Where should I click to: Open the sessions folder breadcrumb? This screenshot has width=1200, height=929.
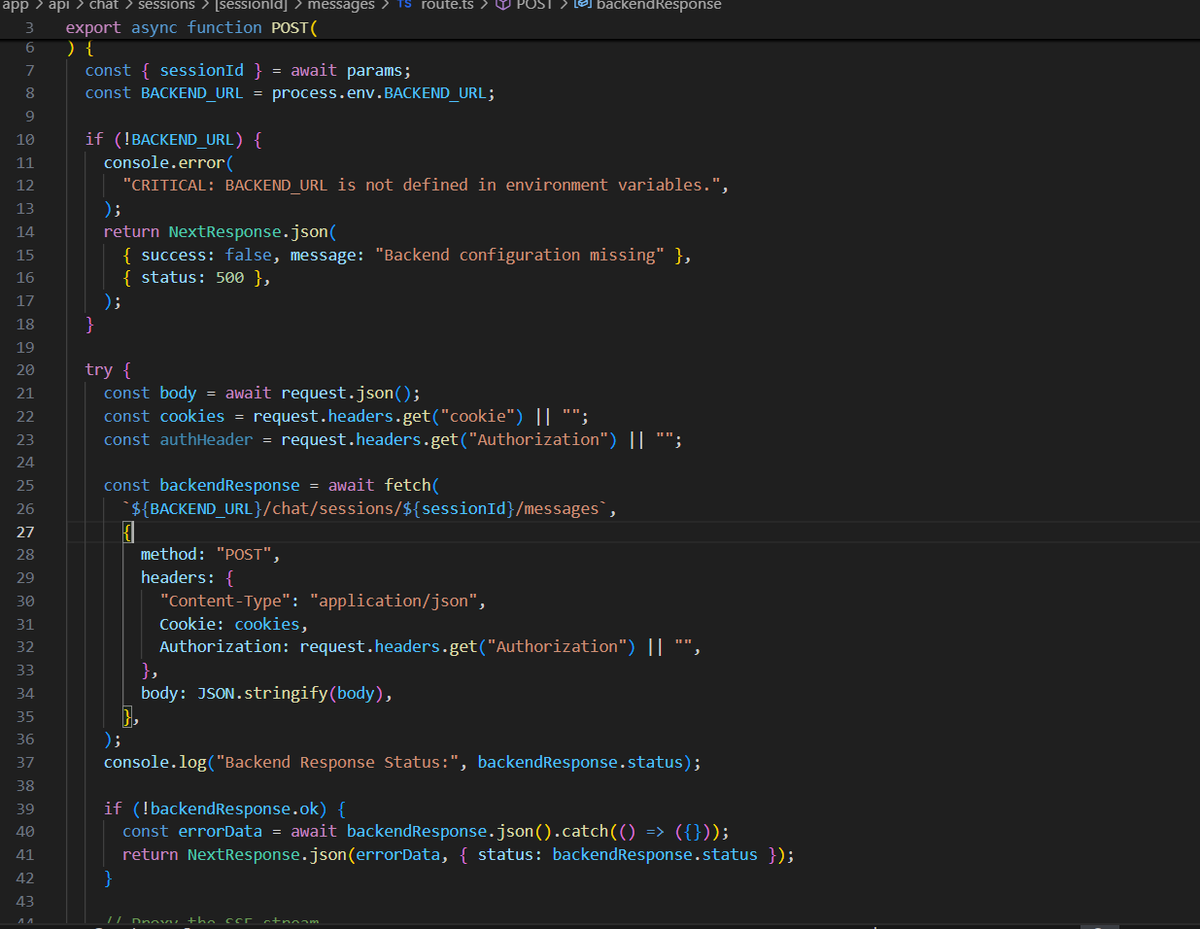click(x=167, y=5)
